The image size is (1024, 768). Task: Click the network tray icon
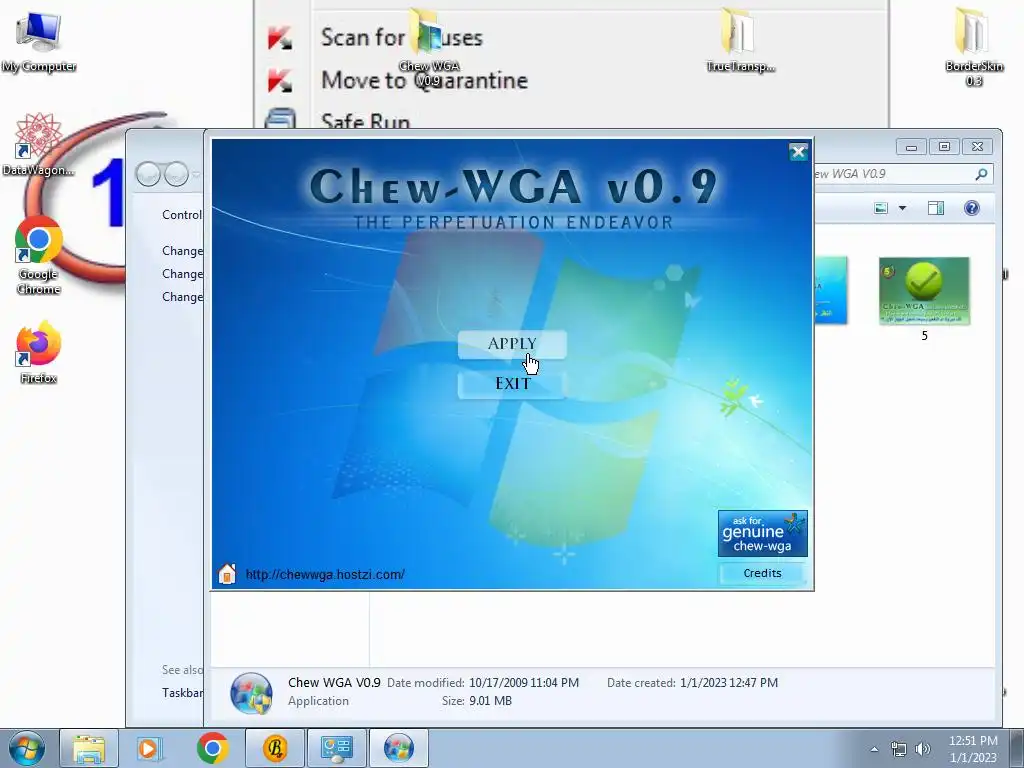[x=899, y=749]
